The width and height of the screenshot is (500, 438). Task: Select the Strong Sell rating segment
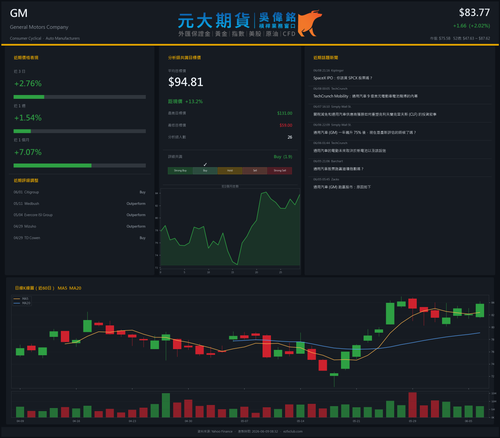coord(280,171)
